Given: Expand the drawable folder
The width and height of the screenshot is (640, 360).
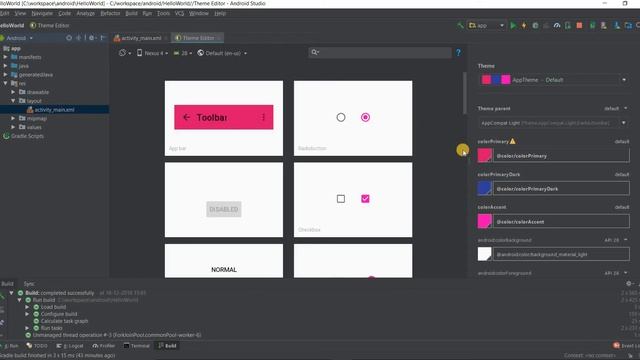Looking at the screenshot, I should pos(13,92).
